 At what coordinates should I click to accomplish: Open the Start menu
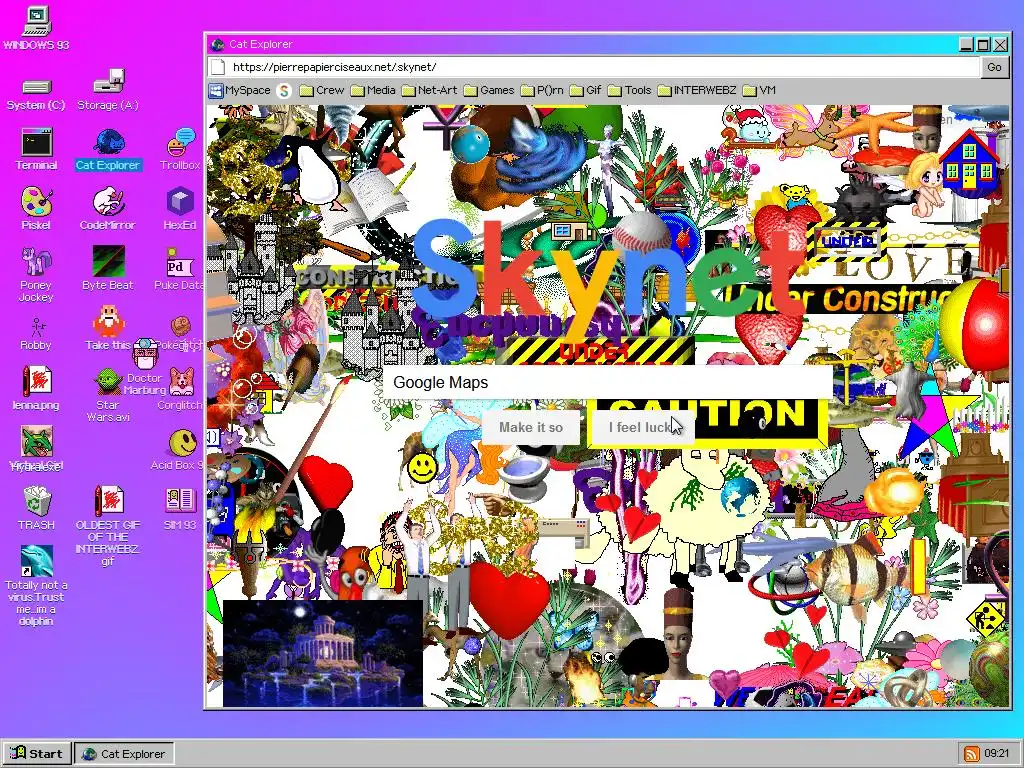[x=37, y=753]
